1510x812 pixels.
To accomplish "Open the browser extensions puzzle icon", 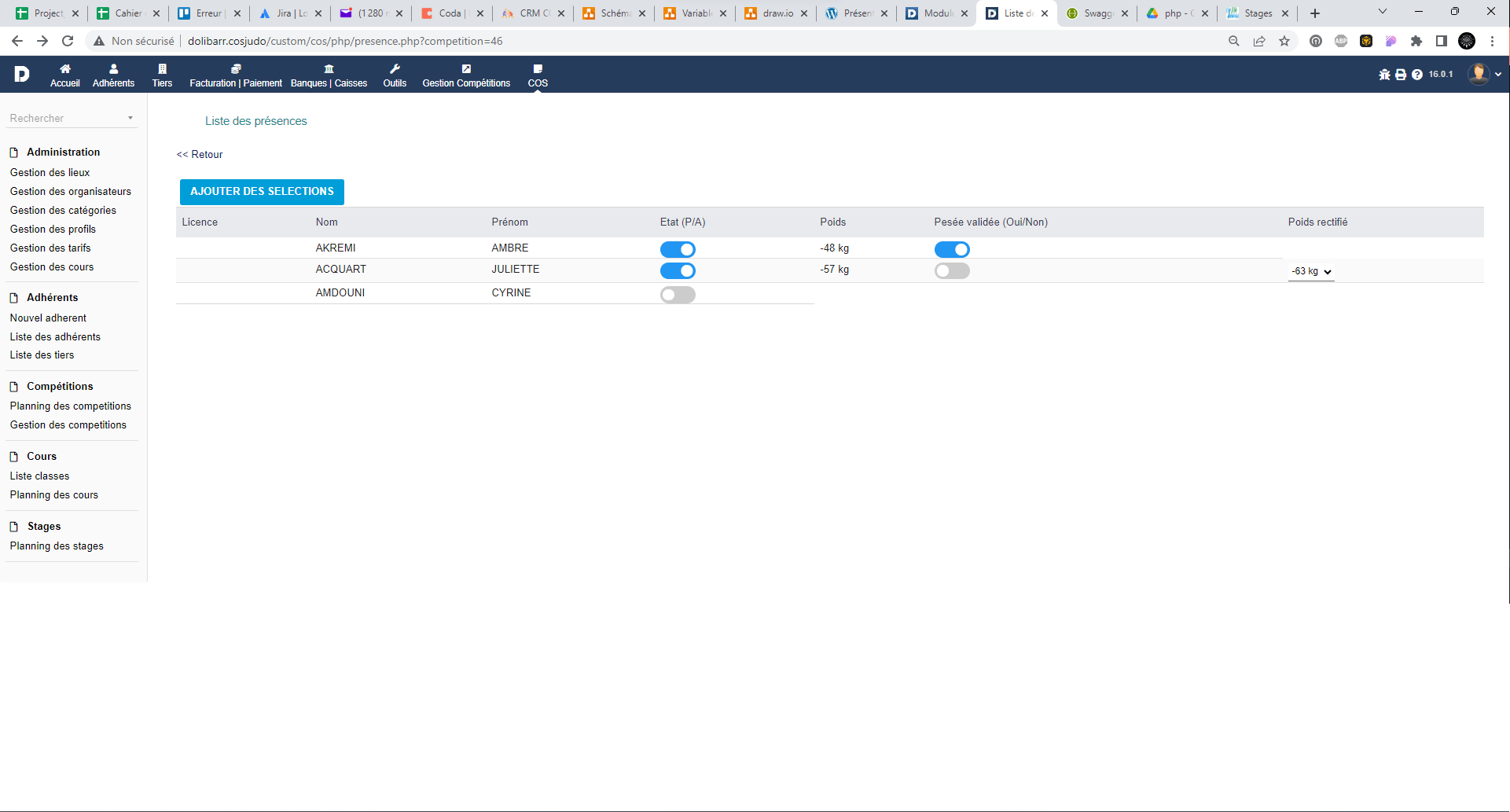I will click(1416, 41).
